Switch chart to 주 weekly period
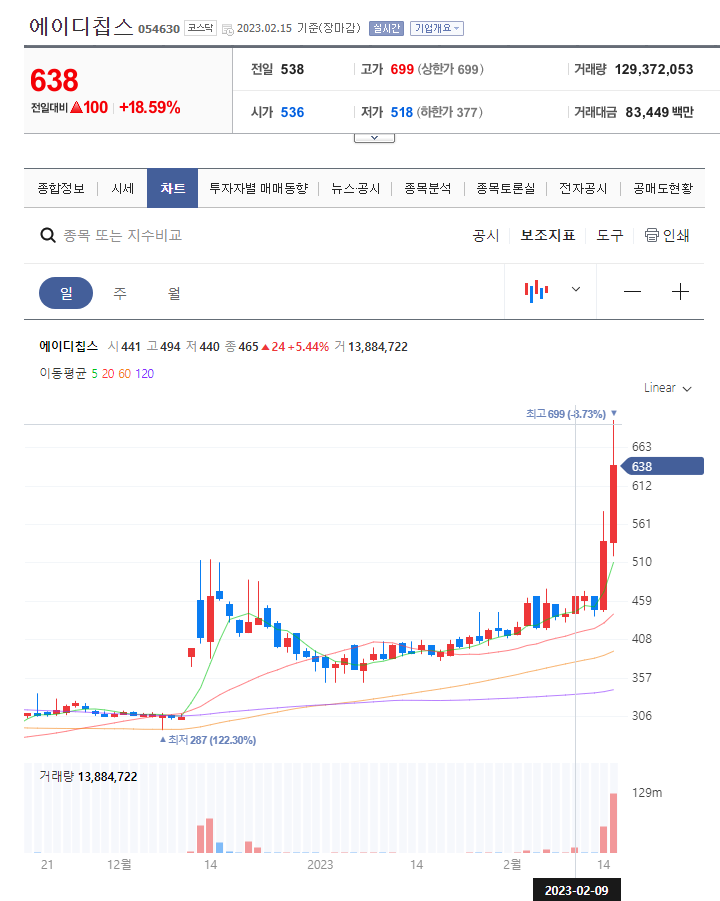 (120, 293)
